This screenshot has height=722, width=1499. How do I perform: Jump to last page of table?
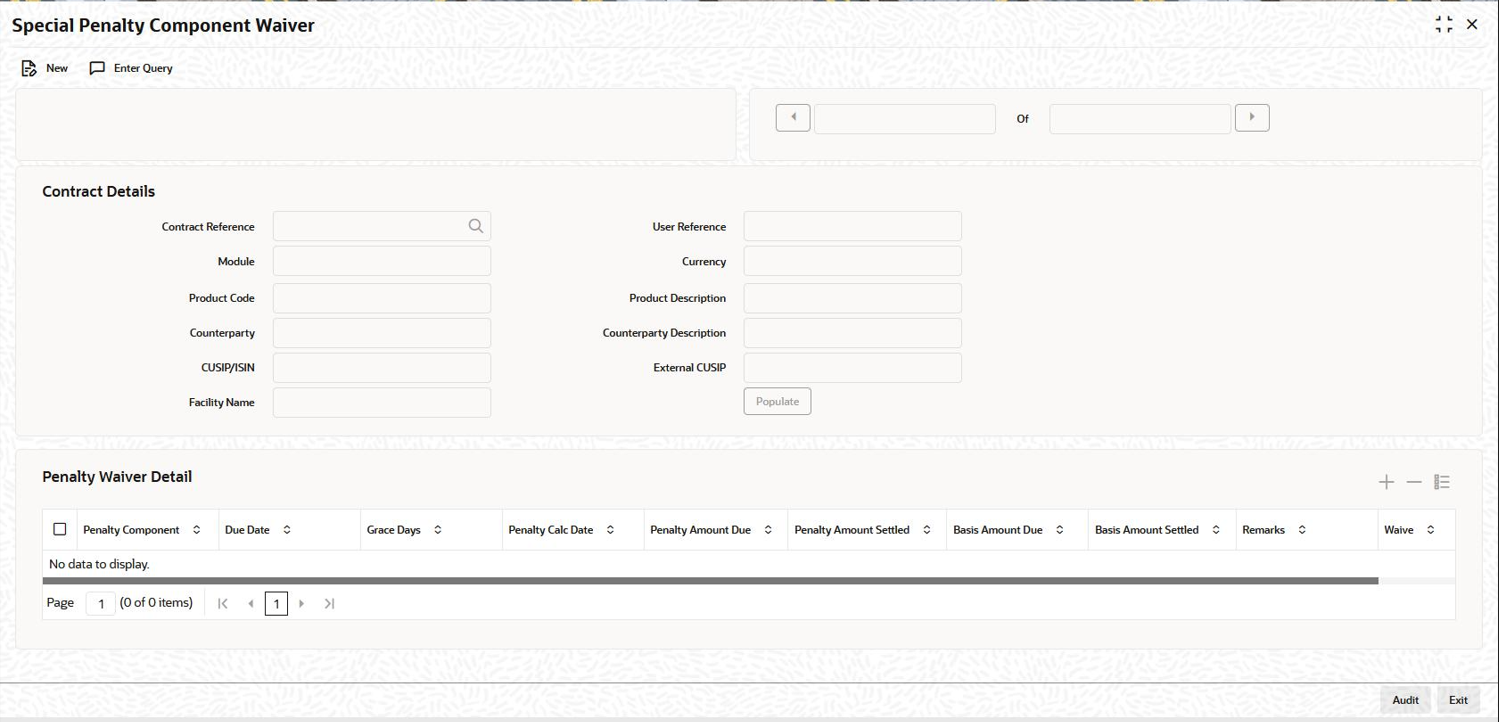pyautogui.click(x=329, y=603)
